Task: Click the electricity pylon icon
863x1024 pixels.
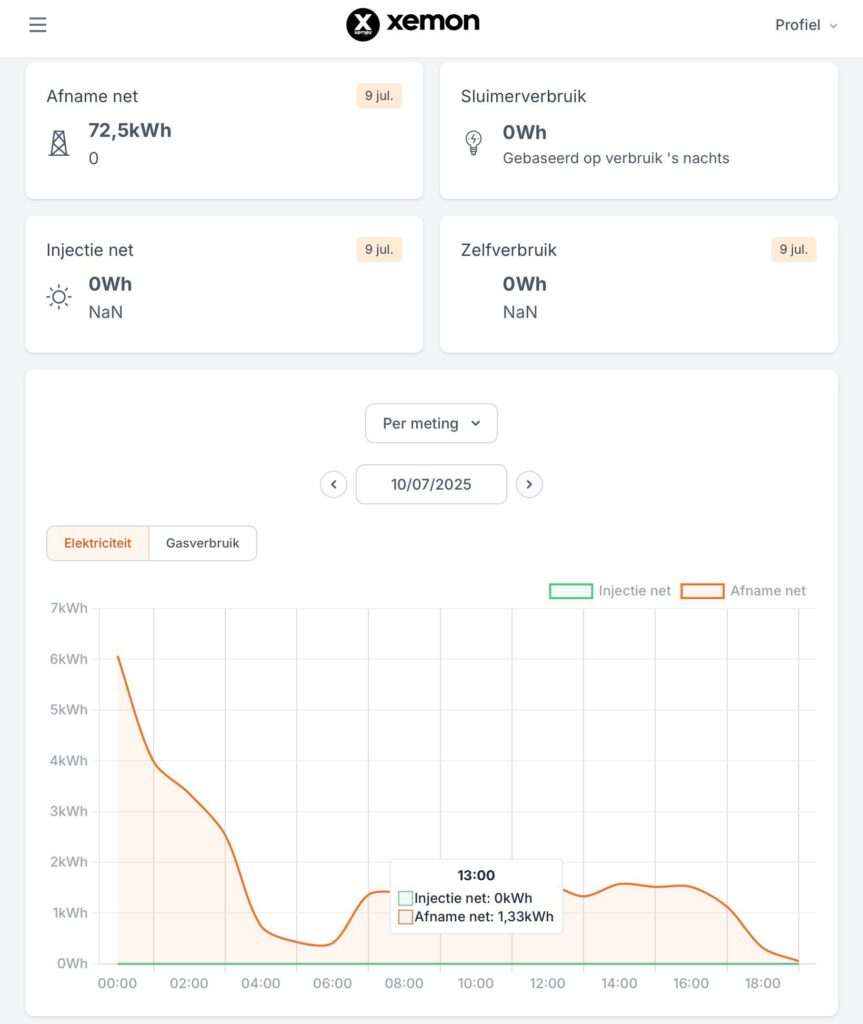Action: click(59, 143)
